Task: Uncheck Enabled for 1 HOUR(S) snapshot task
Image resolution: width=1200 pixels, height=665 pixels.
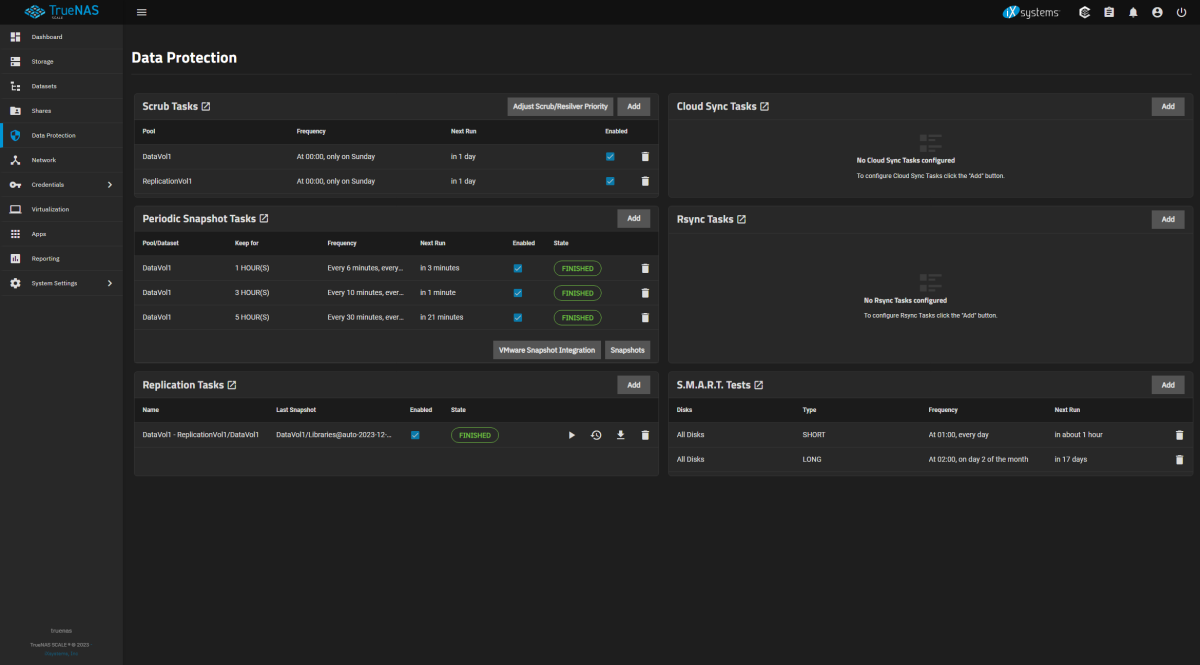Action: (518, 268)
